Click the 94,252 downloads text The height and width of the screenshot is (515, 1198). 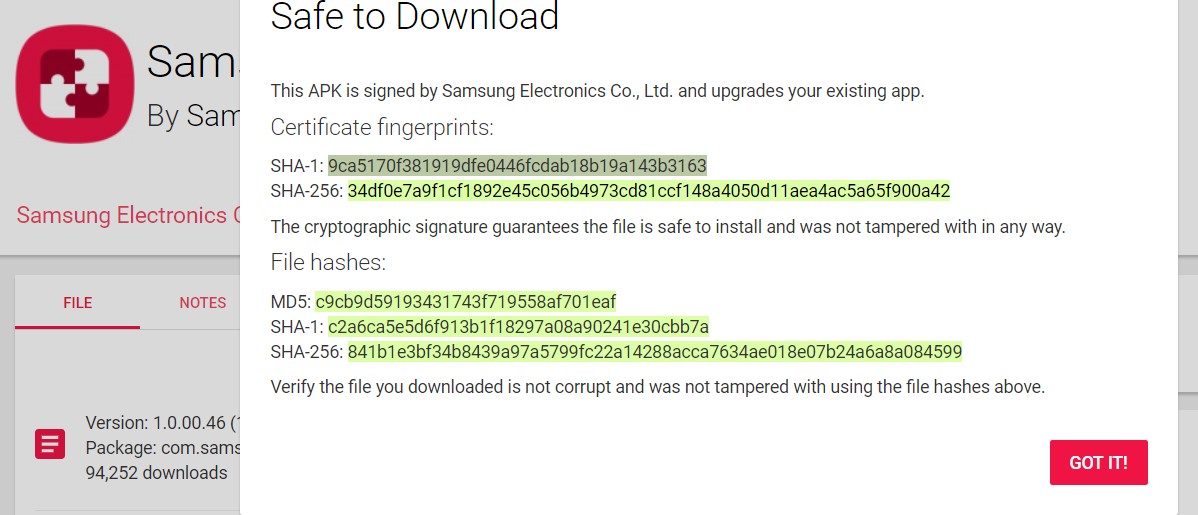(157, 472)
